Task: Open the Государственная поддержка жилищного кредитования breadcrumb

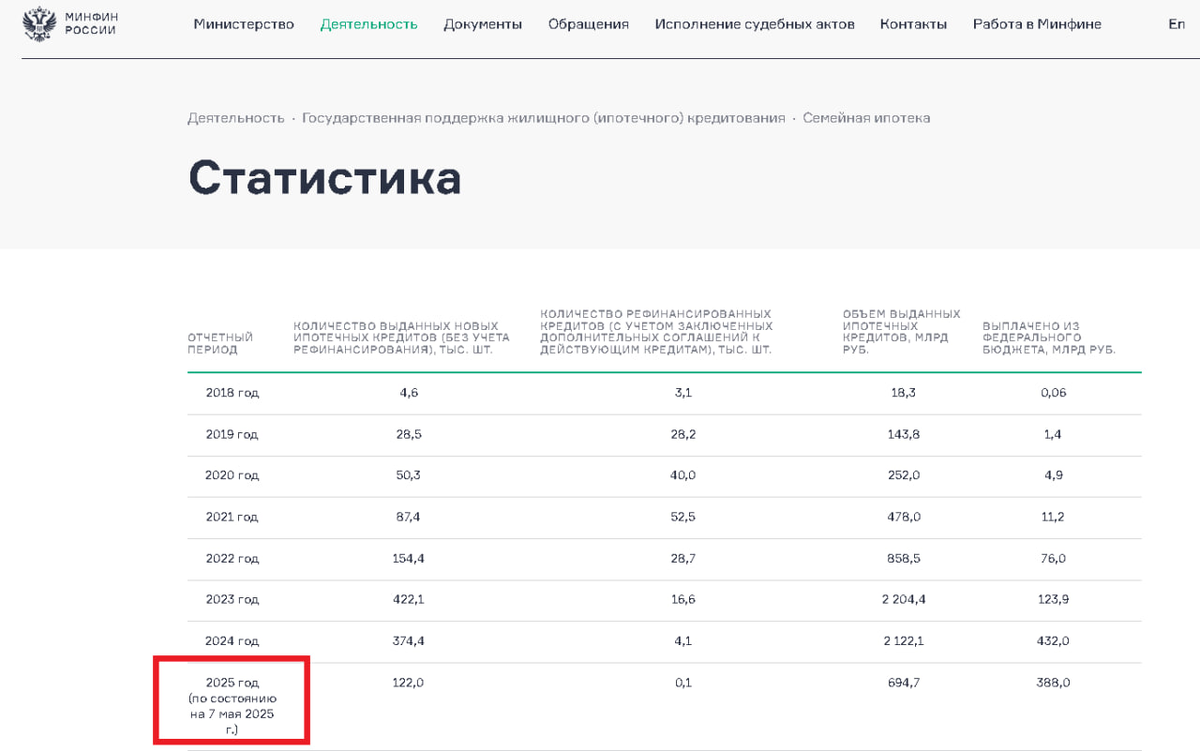Action: 544,118
